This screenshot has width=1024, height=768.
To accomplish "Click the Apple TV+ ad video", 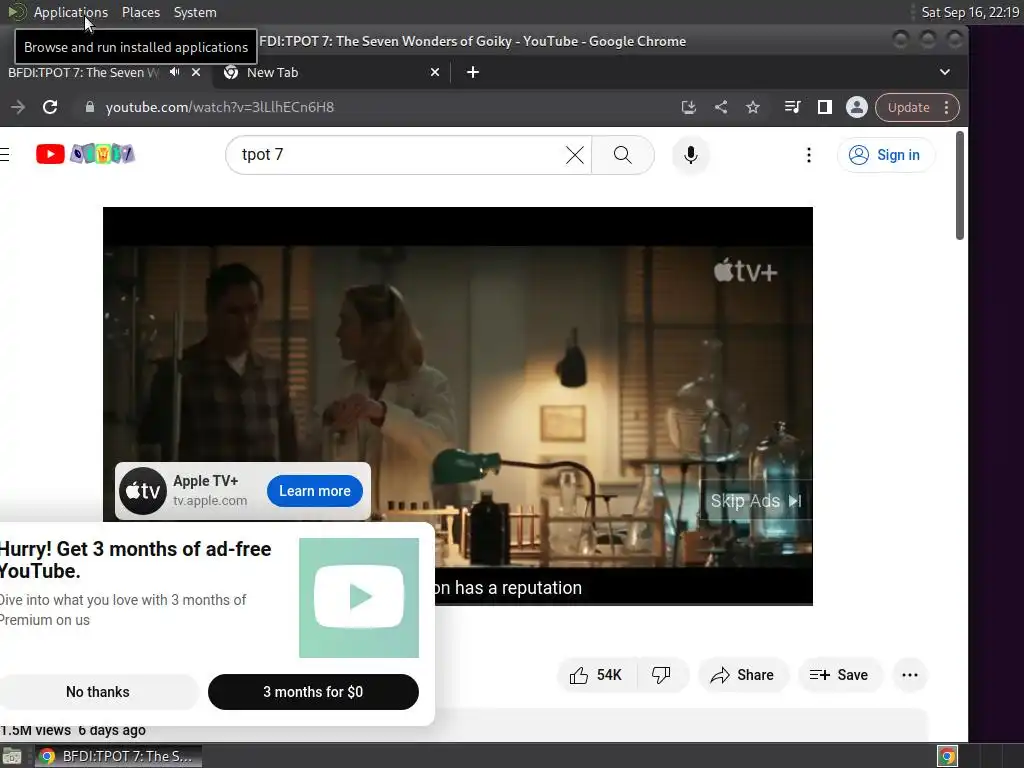I will (457, 366).
